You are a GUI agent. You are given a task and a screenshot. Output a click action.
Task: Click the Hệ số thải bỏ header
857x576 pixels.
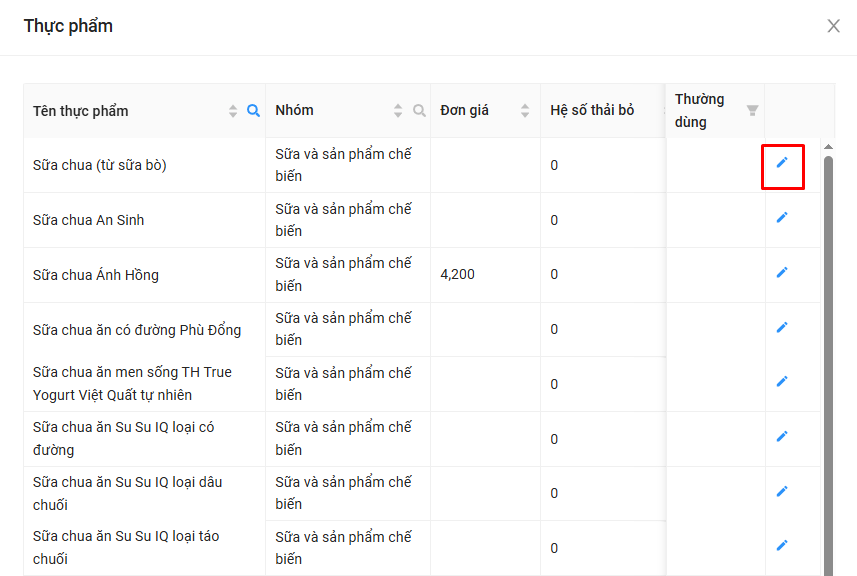(592, 110)
